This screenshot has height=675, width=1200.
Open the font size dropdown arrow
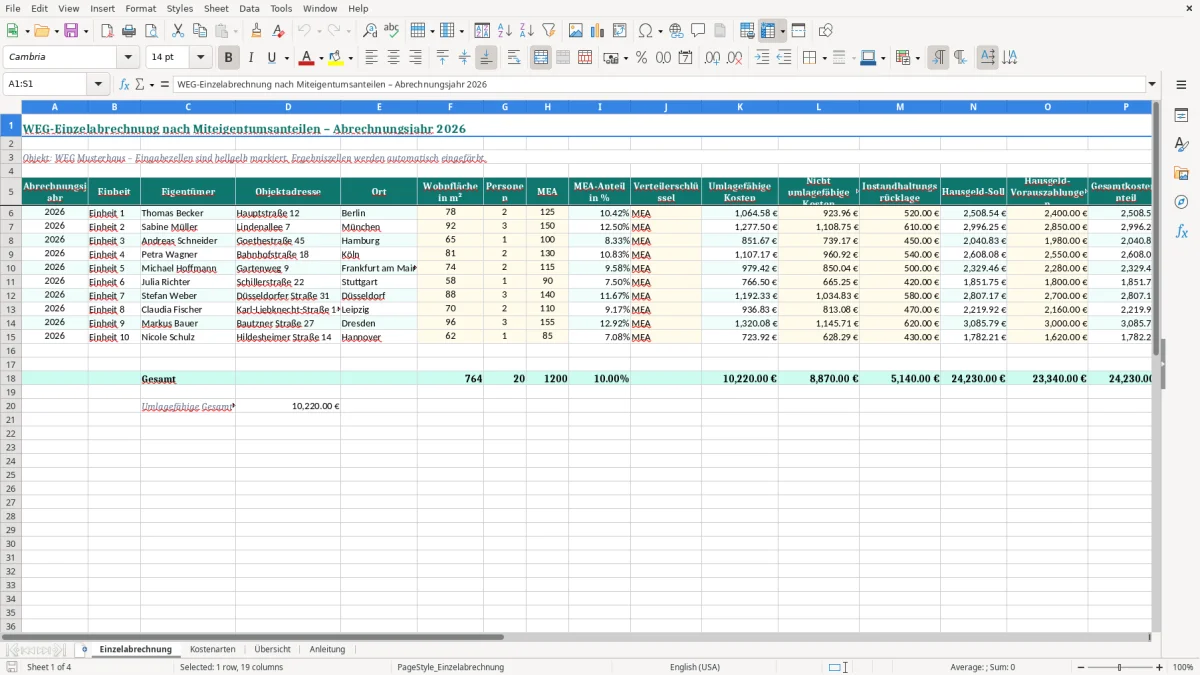201,58
